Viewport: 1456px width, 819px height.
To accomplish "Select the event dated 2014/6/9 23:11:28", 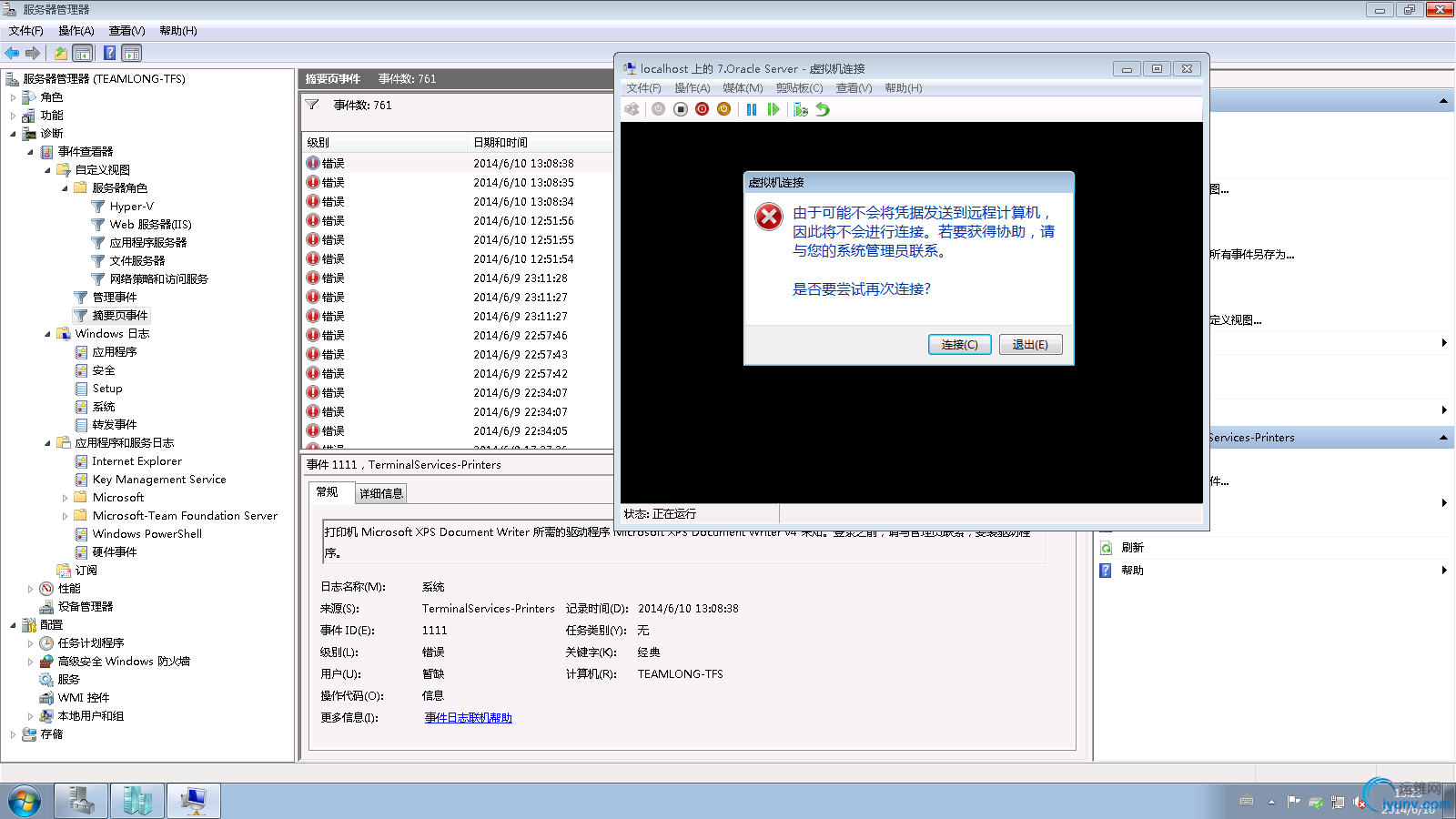I will point(459,278).
